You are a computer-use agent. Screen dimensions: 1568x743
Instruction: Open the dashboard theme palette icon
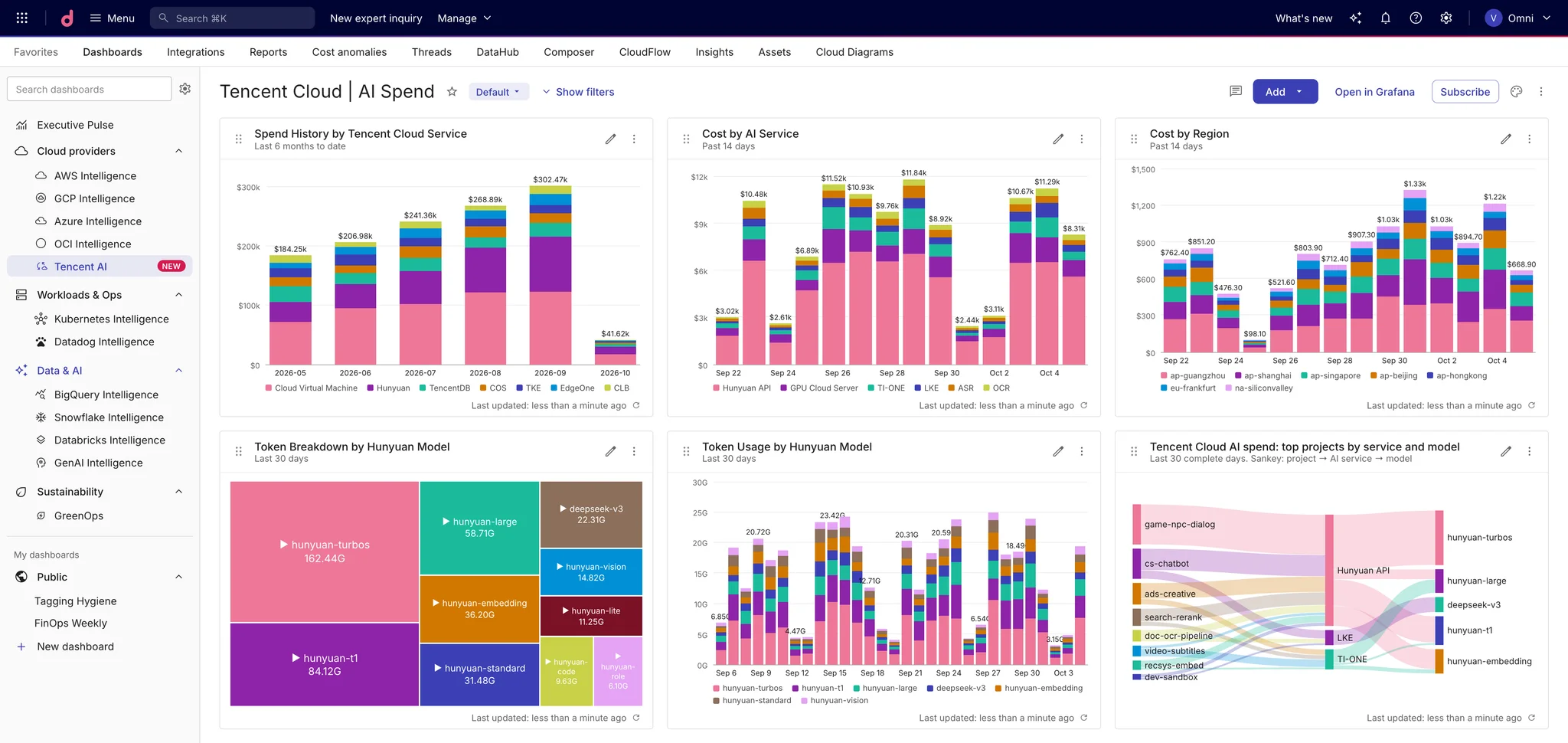[x=1516, y=91]
